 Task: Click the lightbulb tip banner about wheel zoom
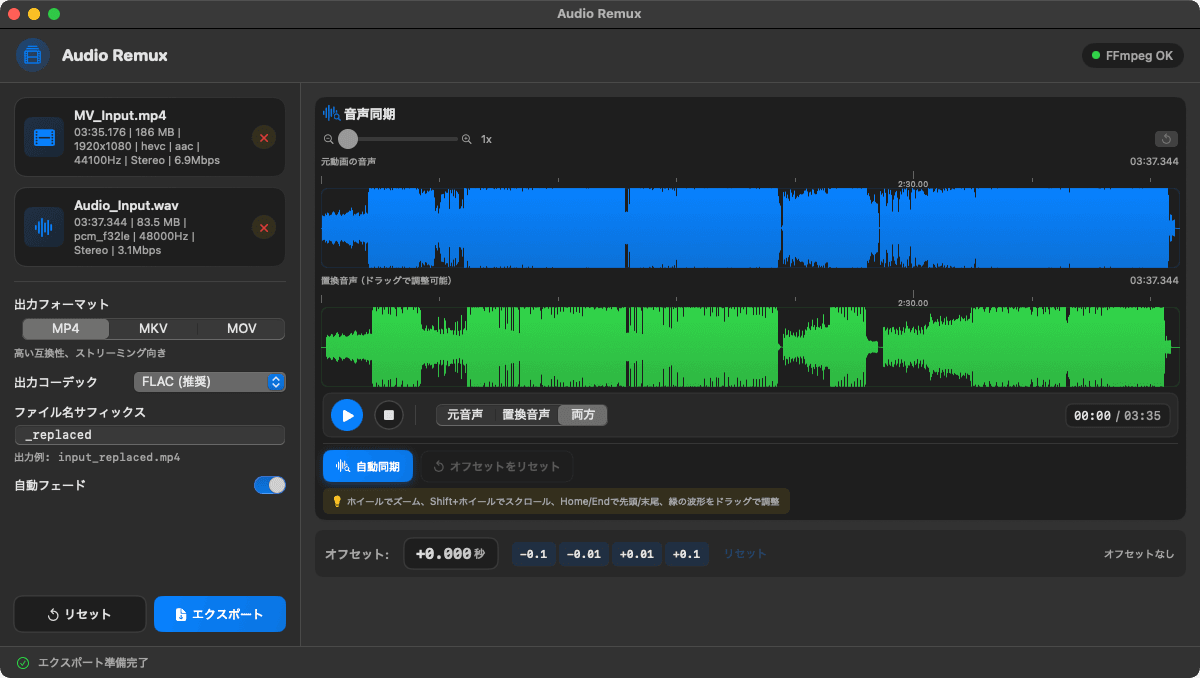(554, 501)
